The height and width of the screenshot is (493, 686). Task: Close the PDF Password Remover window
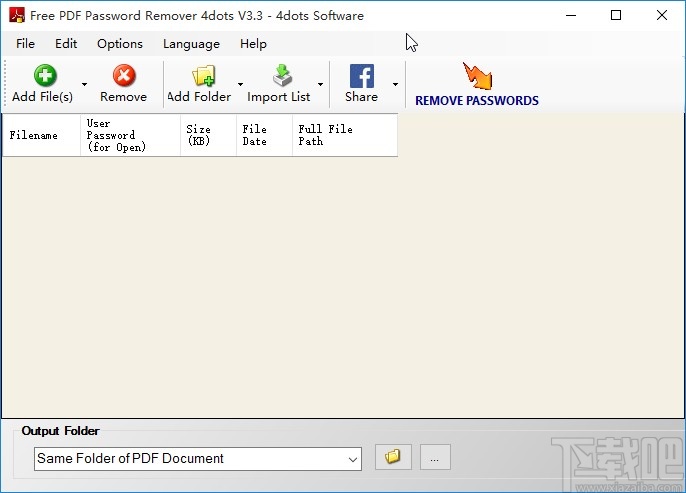coord(662,15)
